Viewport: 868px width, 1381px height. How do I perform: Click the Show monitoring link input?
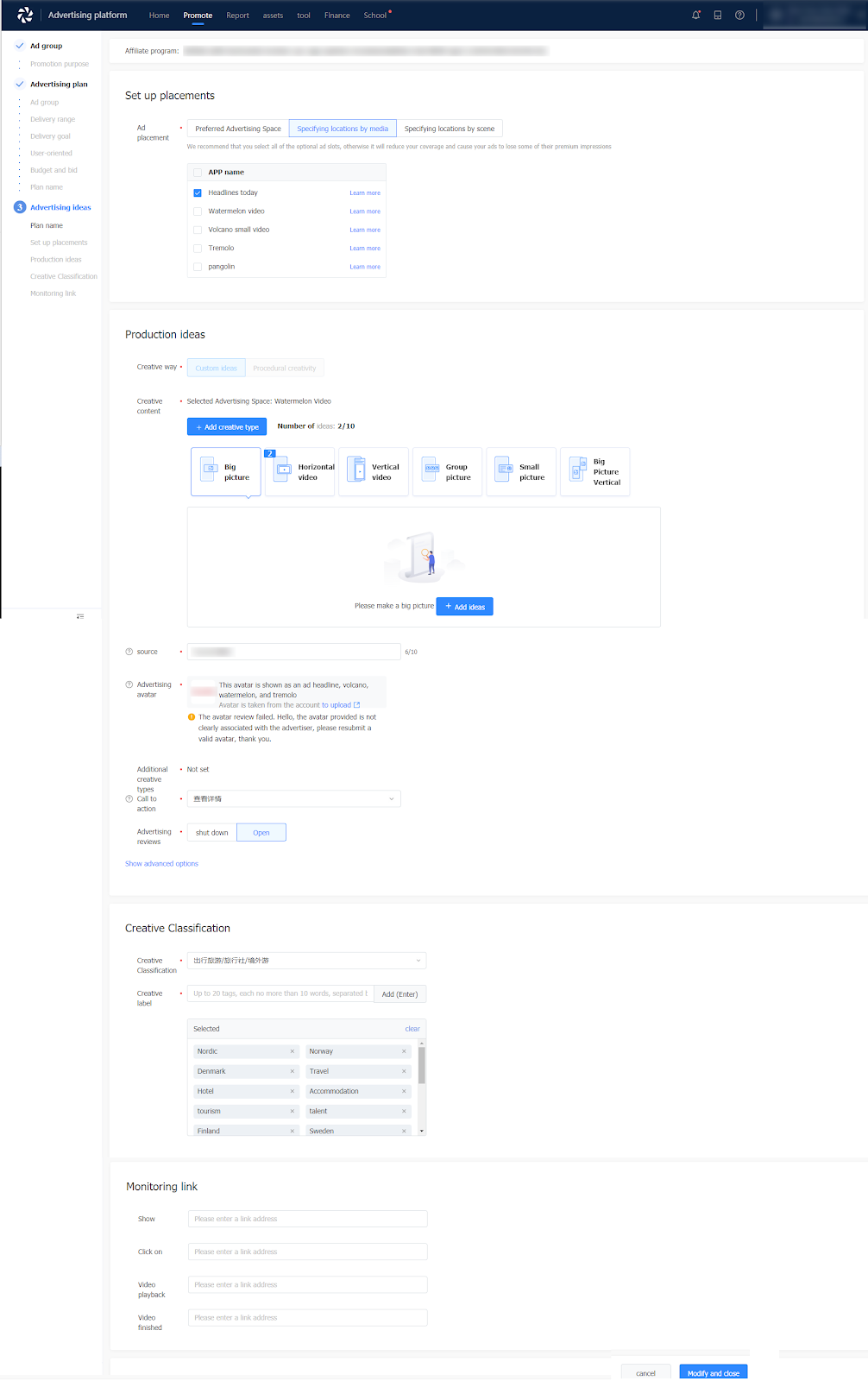pyautogui.click(x=307, y=1219)
